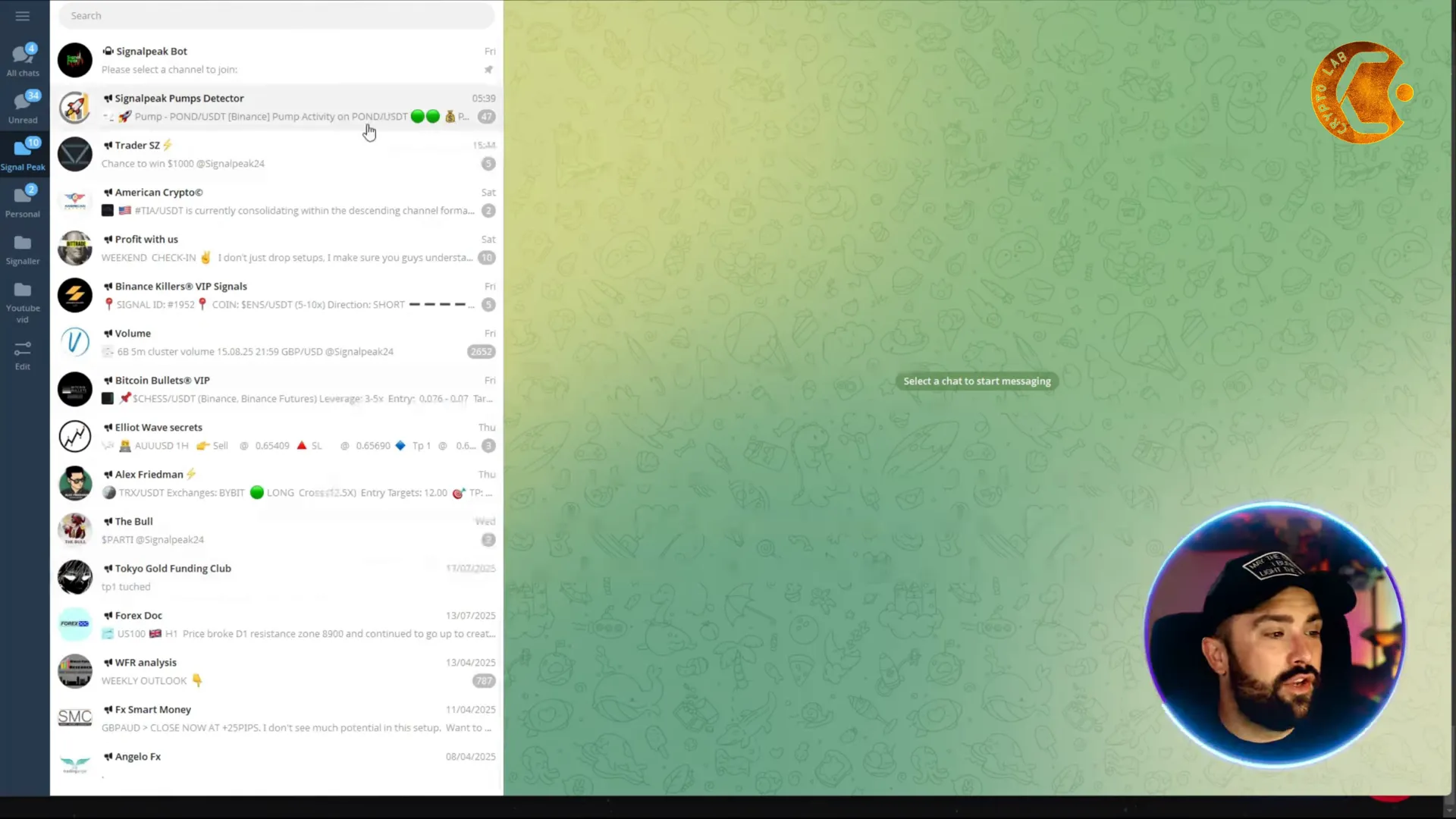Click 'Chance to win $1000 @Signalpeak24' preview
The width and height of the screenshot is (1456, 819).
[x=183, y=164]
